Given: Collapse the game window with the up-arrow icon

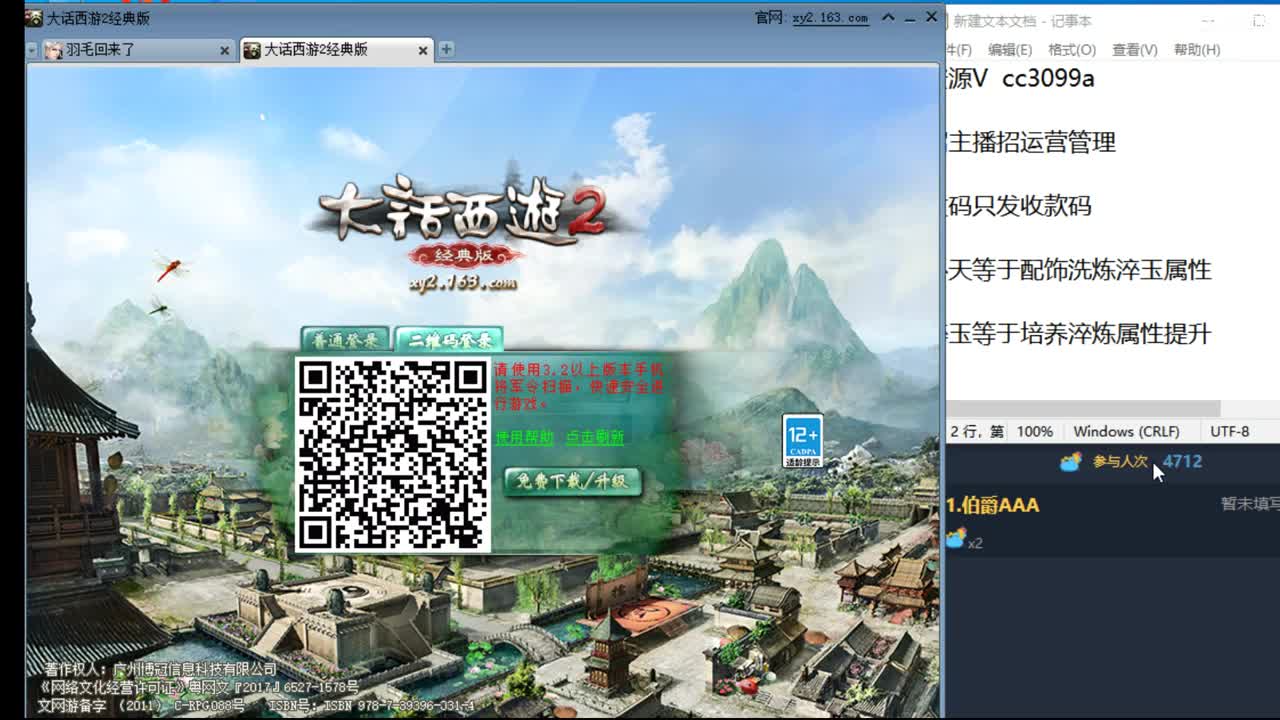Looking at the screenshot, I should point(887,18).
